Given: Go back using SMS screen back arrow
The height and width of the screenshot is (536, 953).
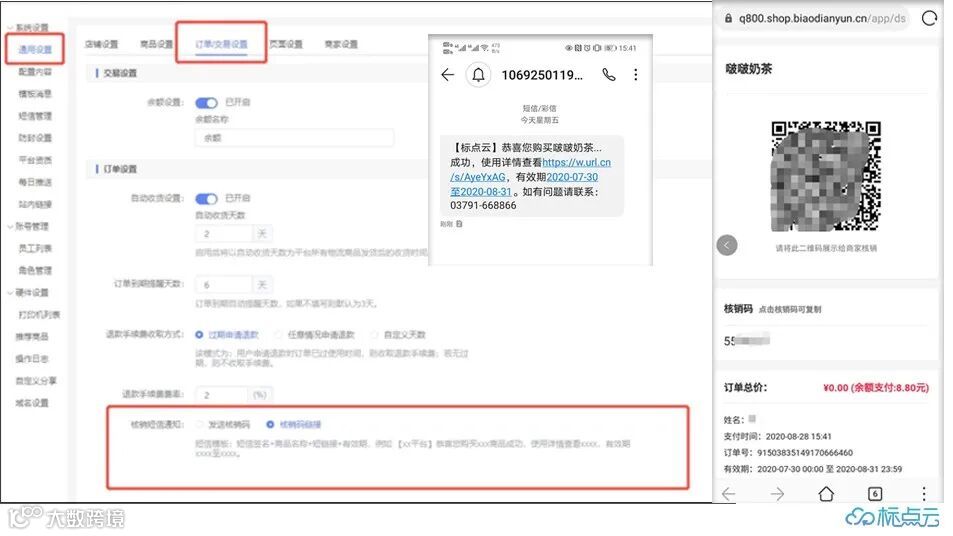Looking at the screenshot, I should point(448,75).
